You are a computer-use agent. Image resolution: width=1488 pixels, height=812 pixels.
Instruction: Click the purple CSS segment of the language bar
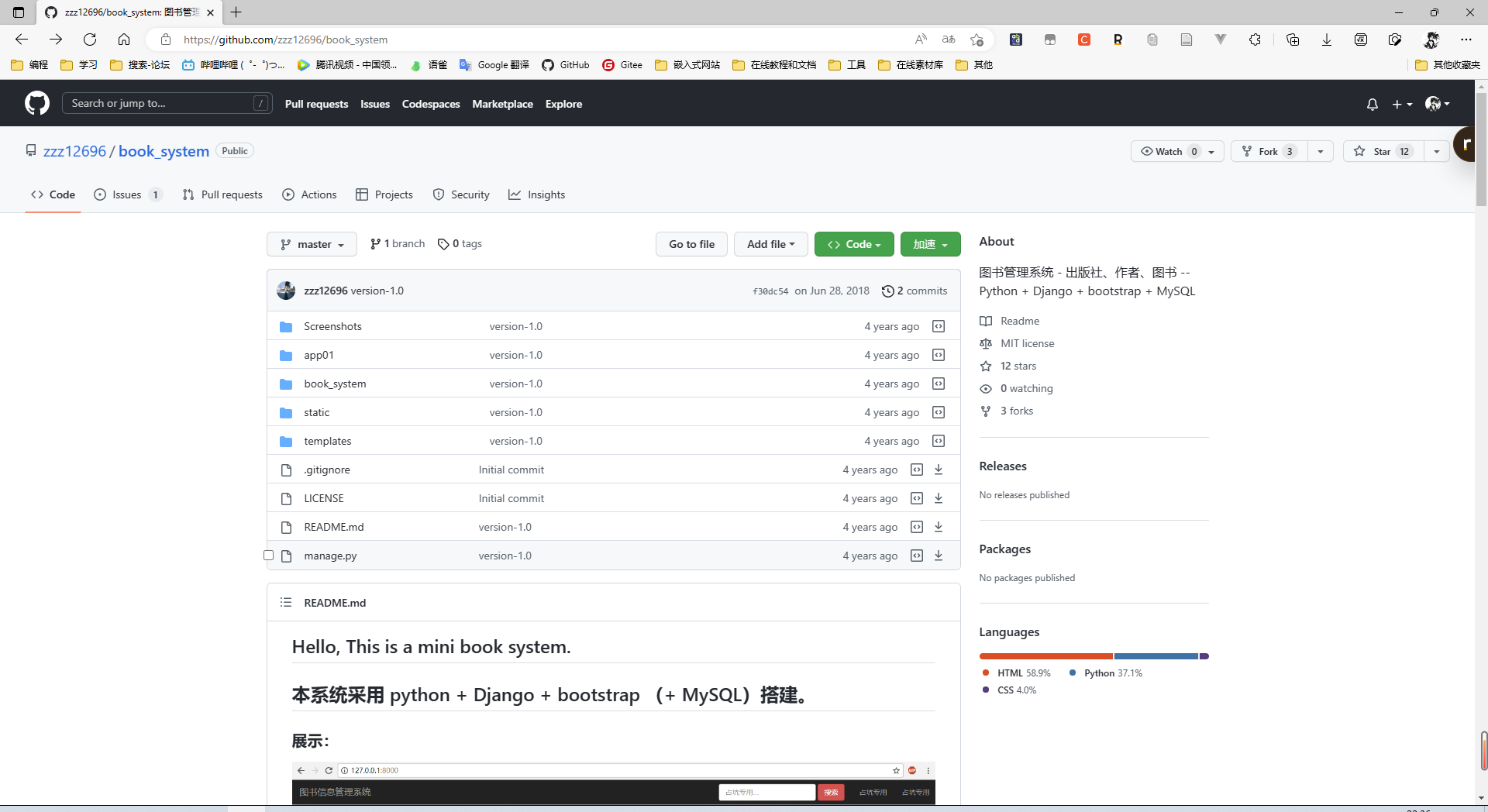coord(1204,656)
